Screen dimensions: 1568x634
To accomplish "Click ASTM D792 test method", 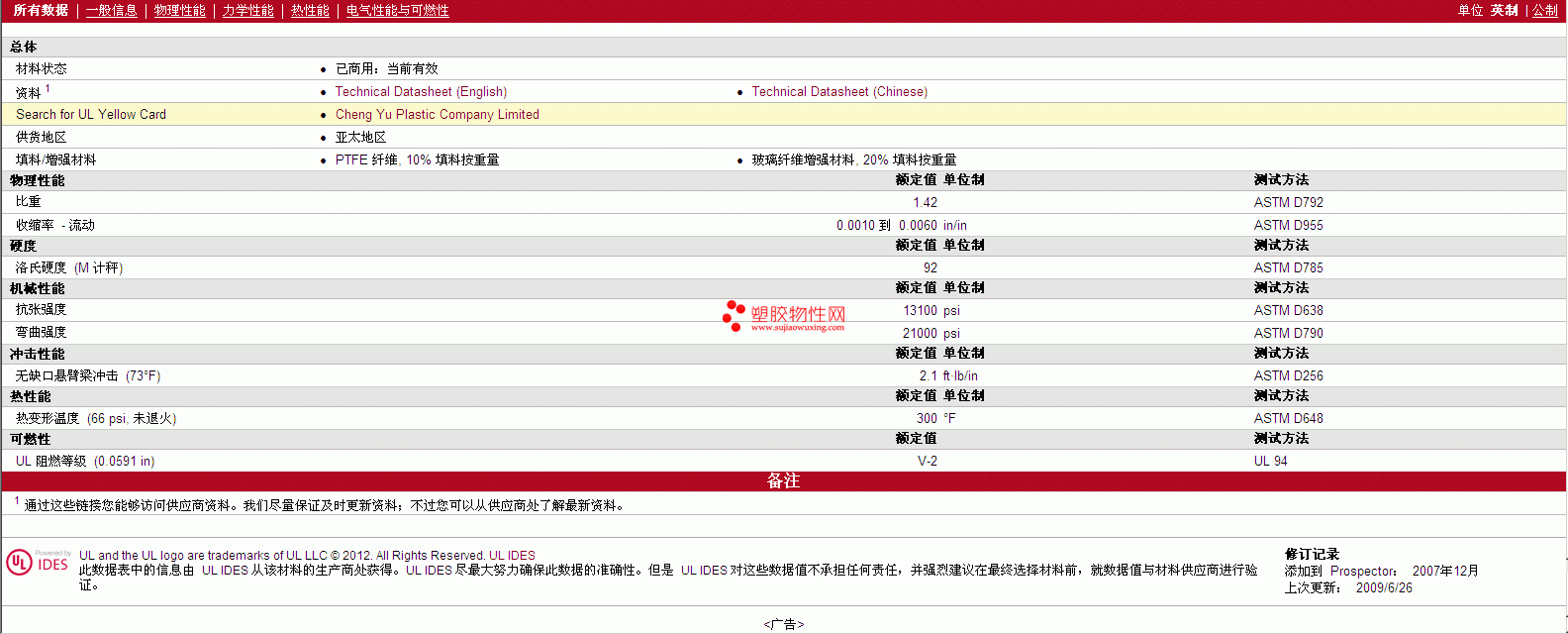I will pyautogui.click(x=1288, y=202).
